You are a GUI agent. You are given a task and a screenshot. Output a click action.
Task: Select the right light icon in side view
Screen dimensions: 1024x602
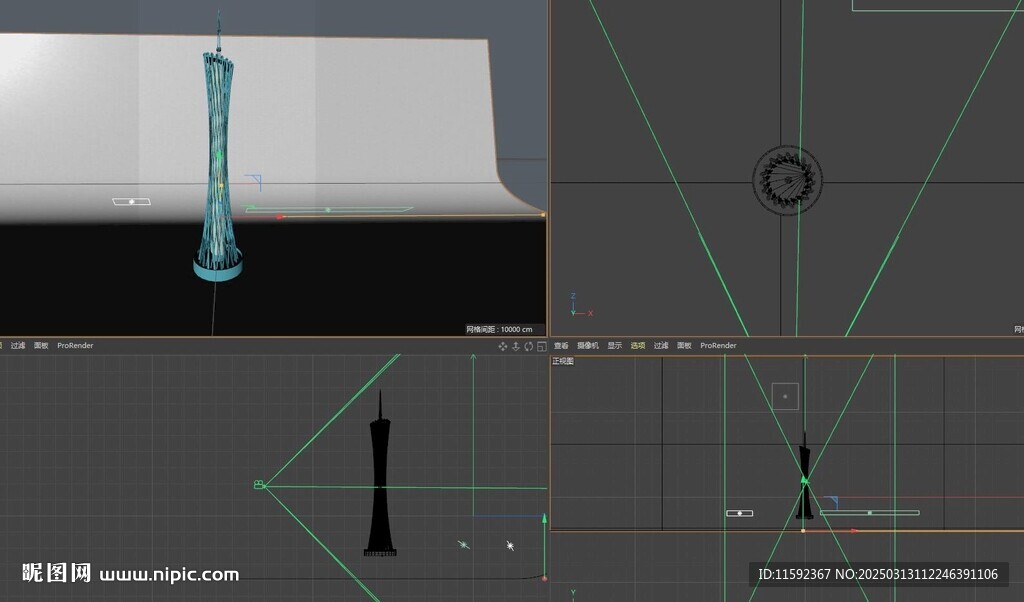[x=510, y=545]
